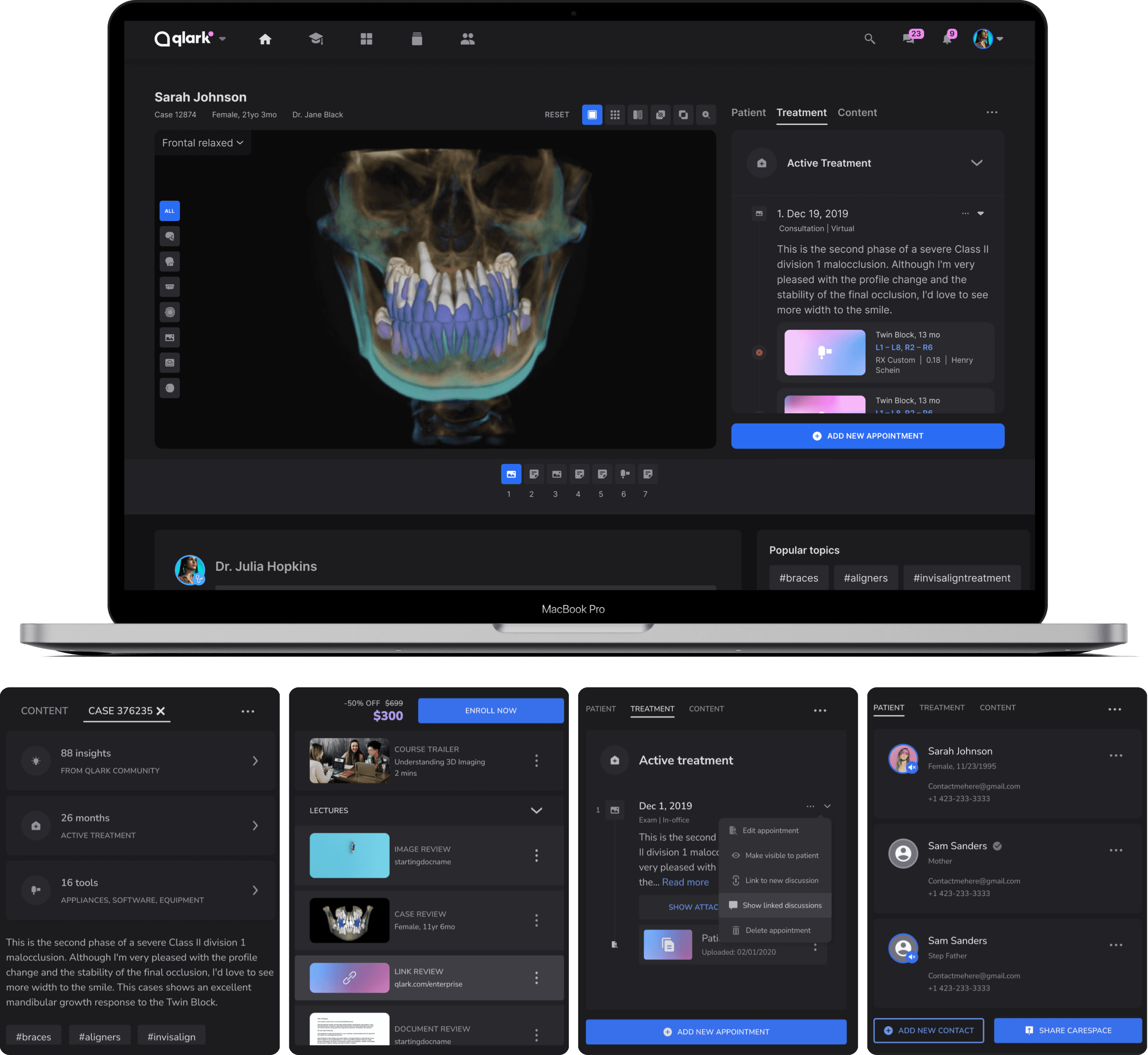The width and height of the screenshot is (1148, 1055).
Task: Open the library stack icon in navigation
Action: 417,39
